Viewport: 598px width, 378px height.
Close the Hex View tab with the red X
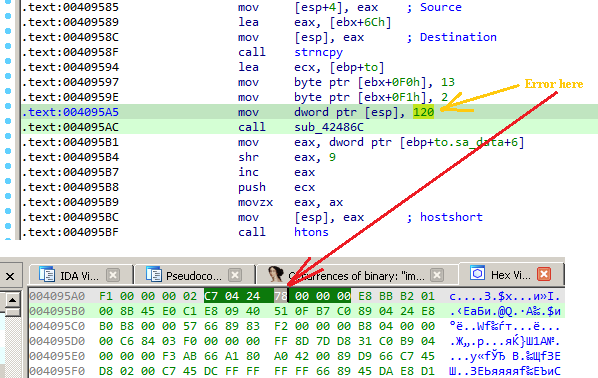pos(544,274)
